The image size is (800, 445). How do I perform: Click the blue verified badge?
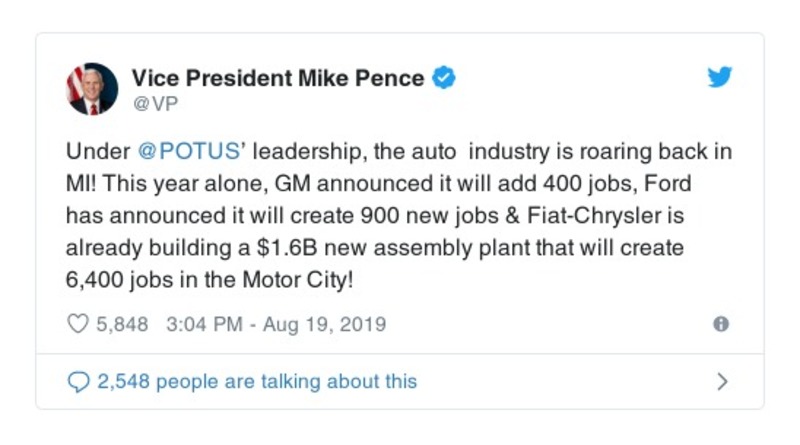click(444, 78)
